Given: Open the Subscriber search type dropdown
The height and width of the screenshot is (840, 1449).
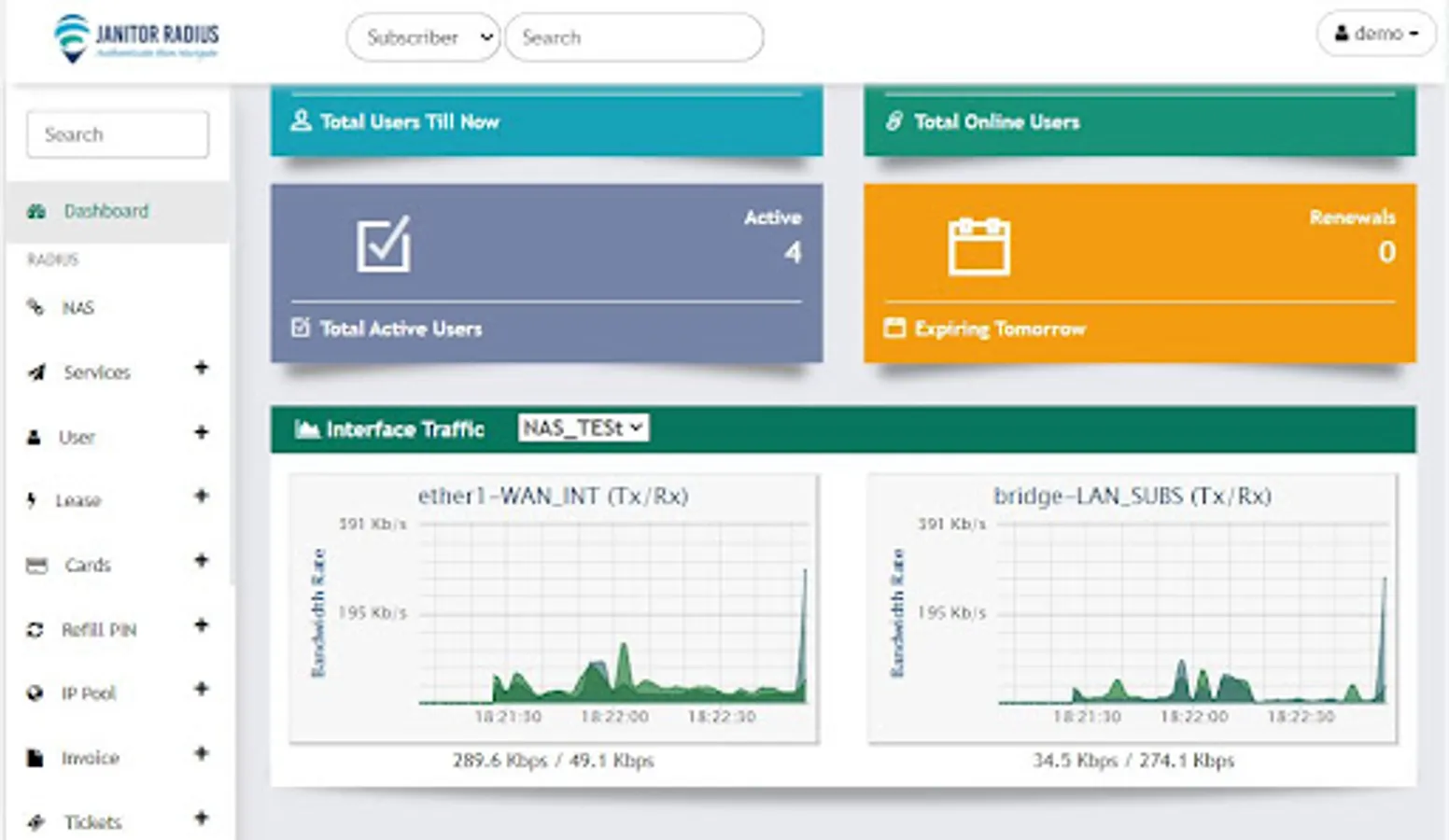Looking at the screenshot, I should pos(423,37).
